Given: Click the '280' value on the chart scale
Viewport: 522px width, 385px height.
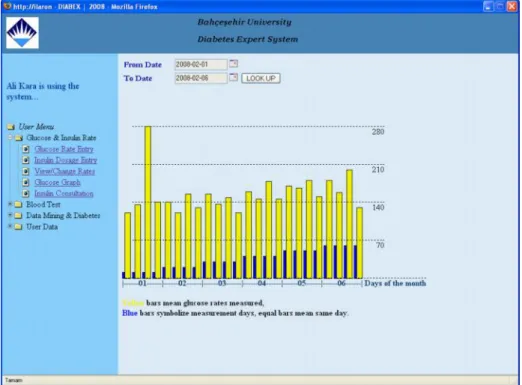Looking at the screenshot, I should pos(378,132).
